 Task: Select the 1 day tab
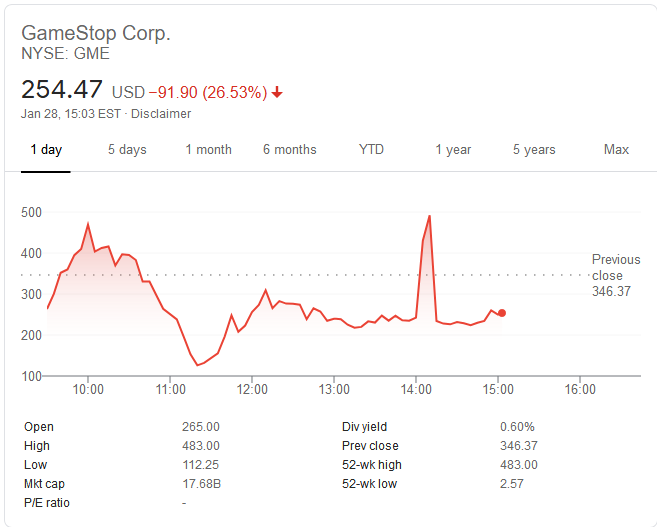[x=46, y=150]
